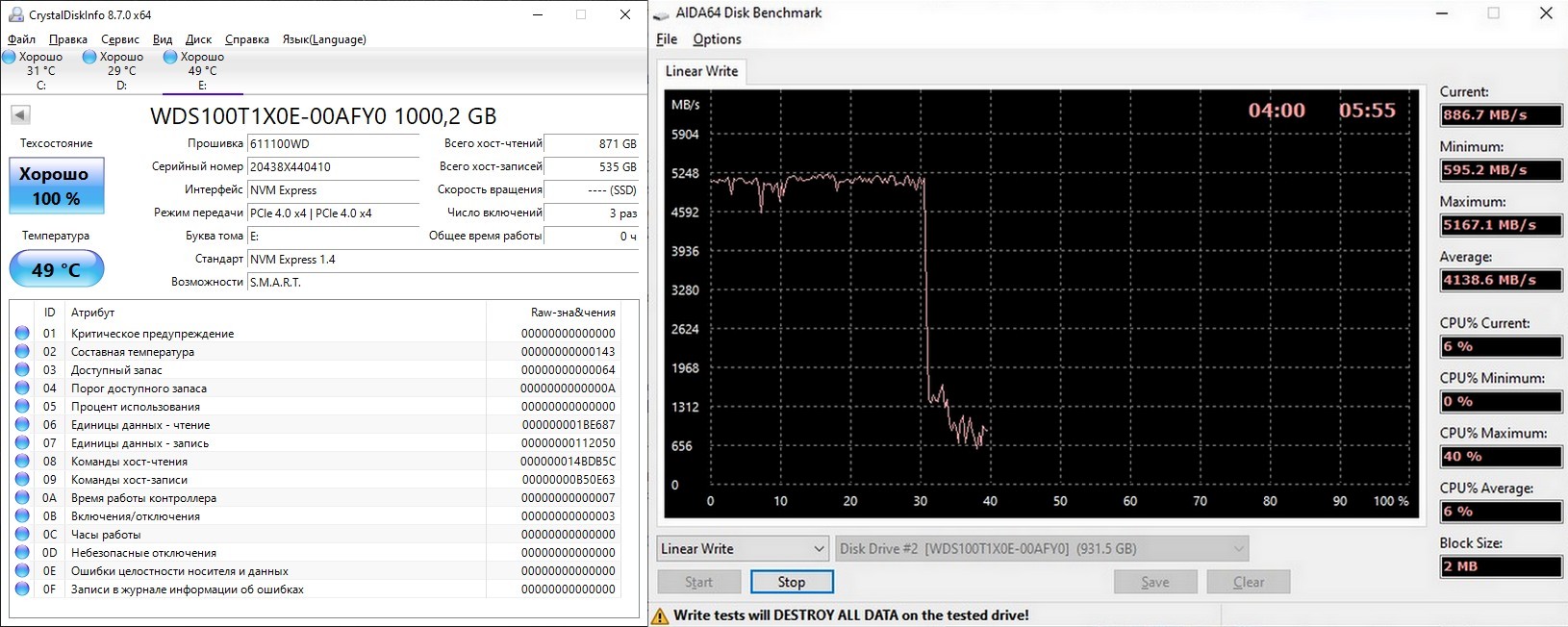Switch to the Linear Write tab
Image resolution: width=1568 pixels, height=627 pixels.
coord(702,71)
